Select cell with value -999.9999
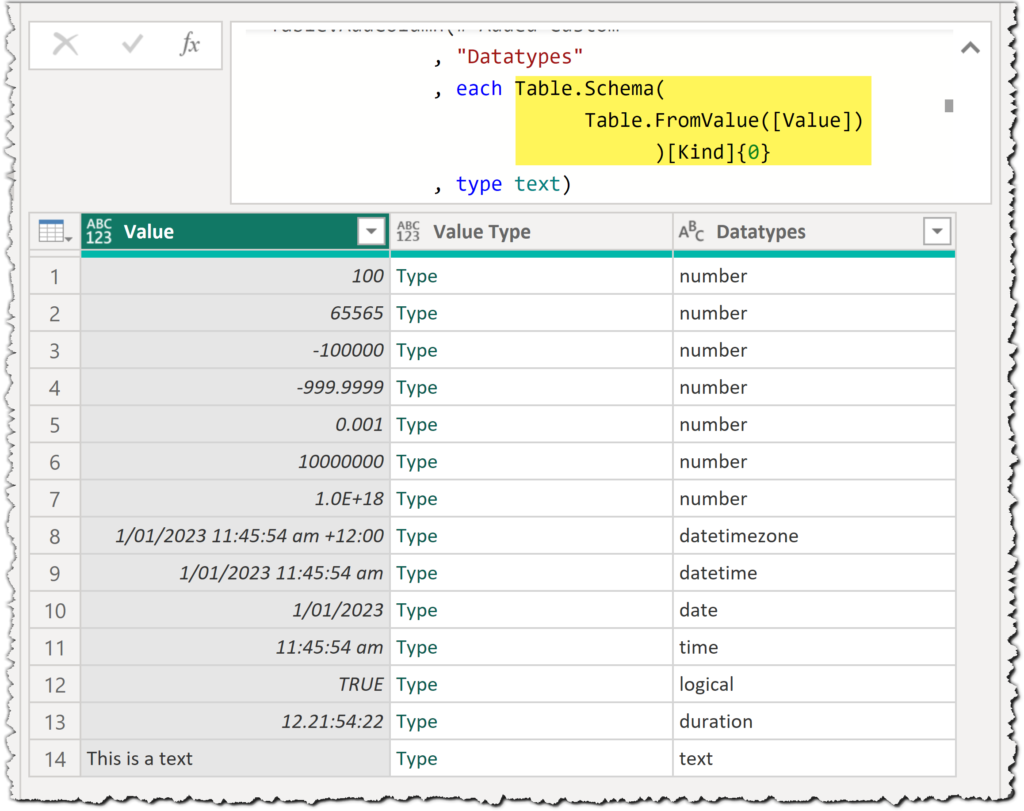 coord(235,388)
